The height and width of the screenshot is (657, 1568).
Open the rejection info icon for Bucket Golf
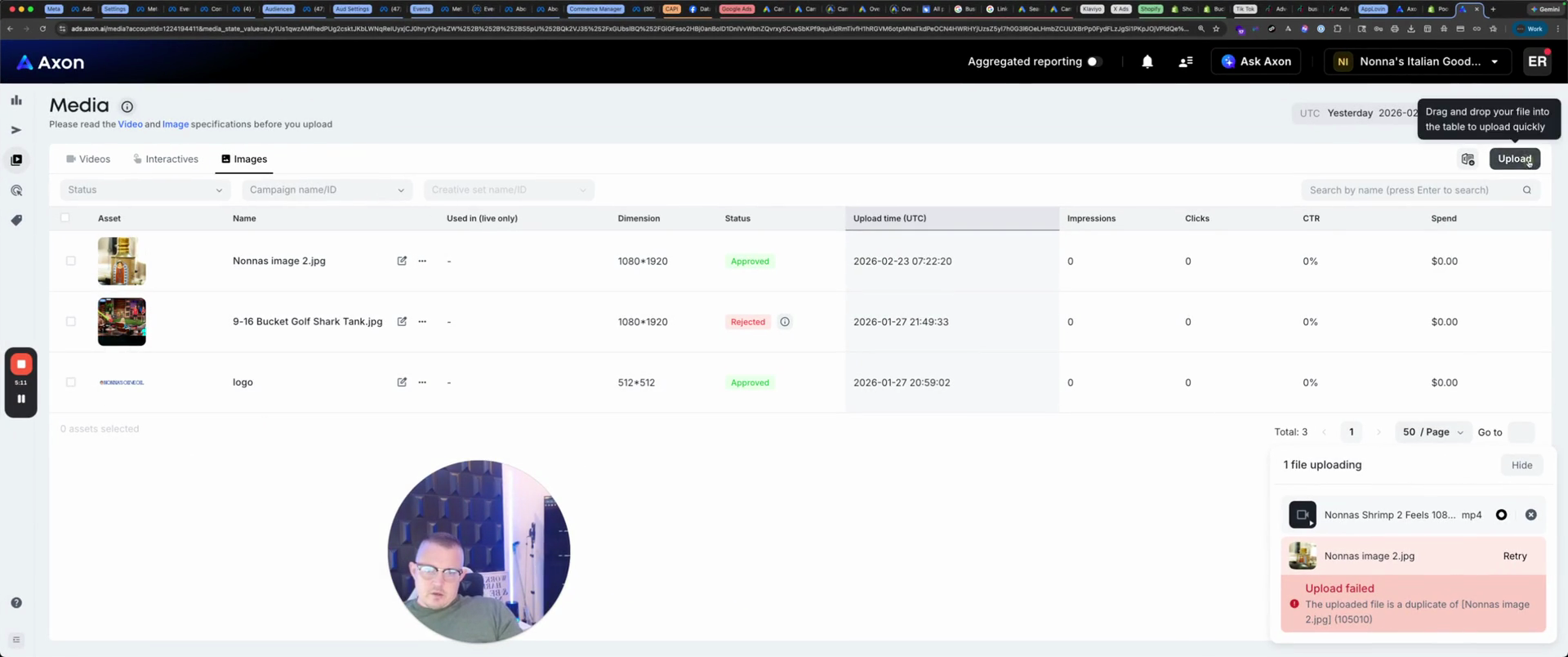coord(785,322)
